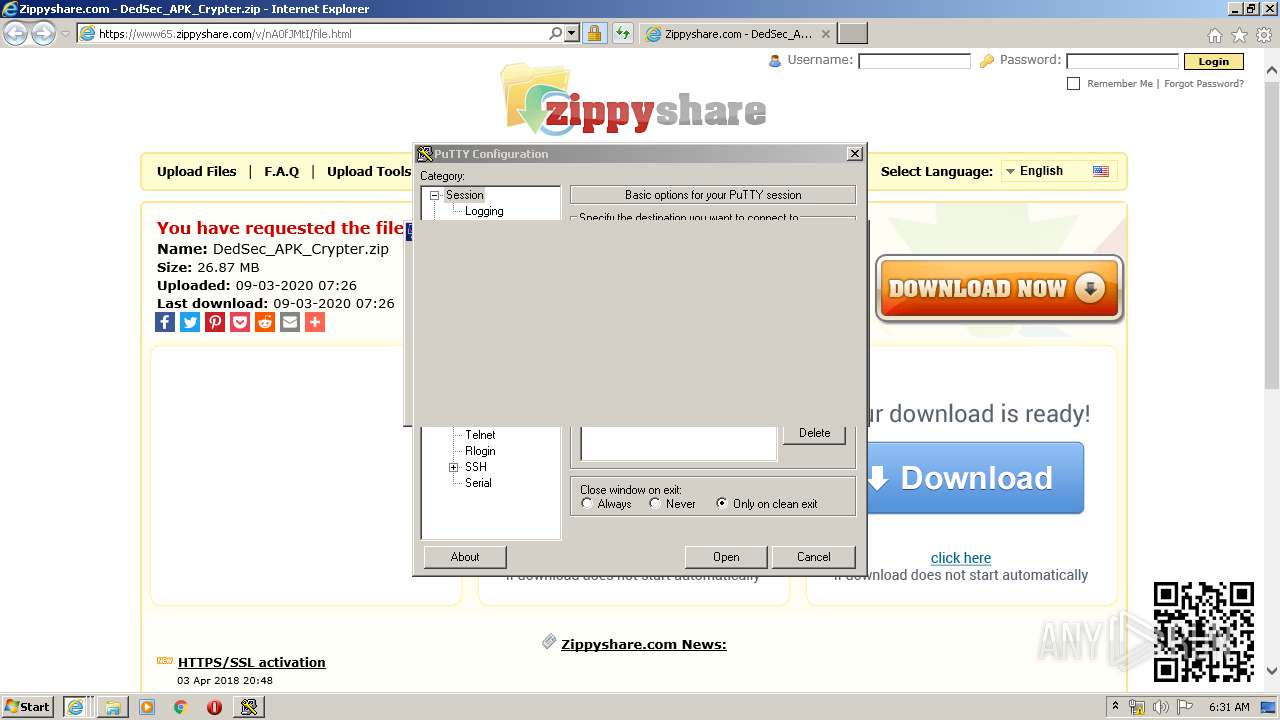Select SSH in the Category tree
This screenshot has width=1280, height=720.
pyautogui.click(x=476, y=467)
